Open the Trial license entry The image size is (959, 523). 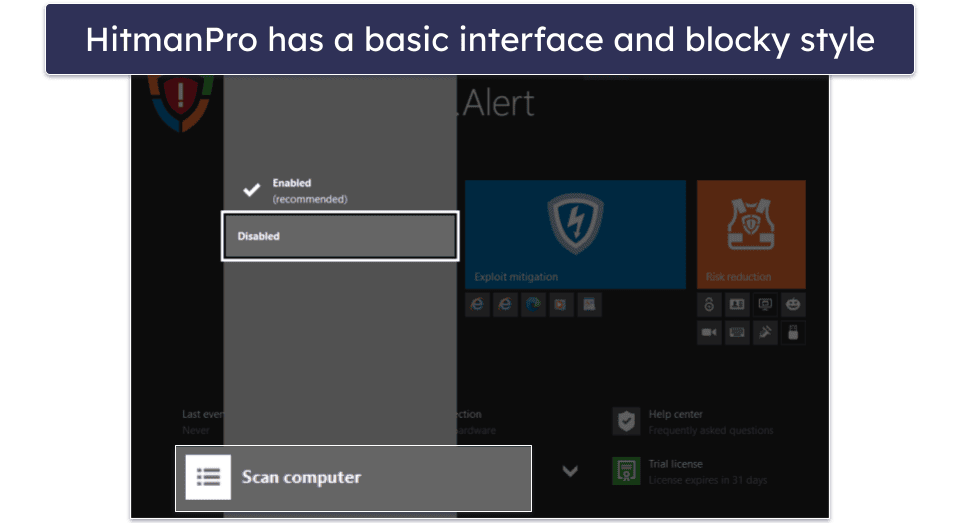(690, 472)
